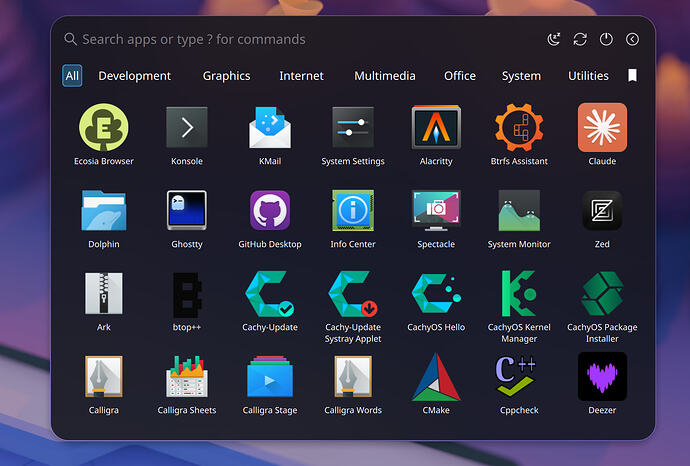Screen dimensions: 690x466
Task: Show the Multimedia category
Action: (385, 76)
